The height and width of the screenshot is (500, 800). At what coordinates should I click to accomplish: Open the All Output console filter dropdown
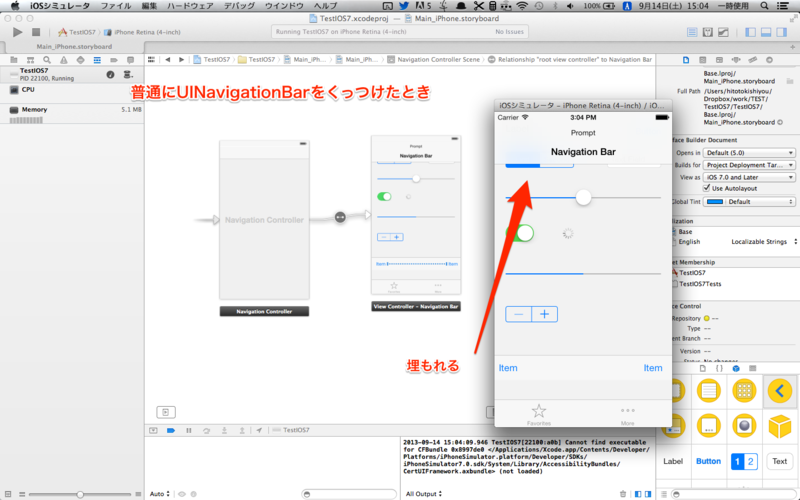pos(423,493)
